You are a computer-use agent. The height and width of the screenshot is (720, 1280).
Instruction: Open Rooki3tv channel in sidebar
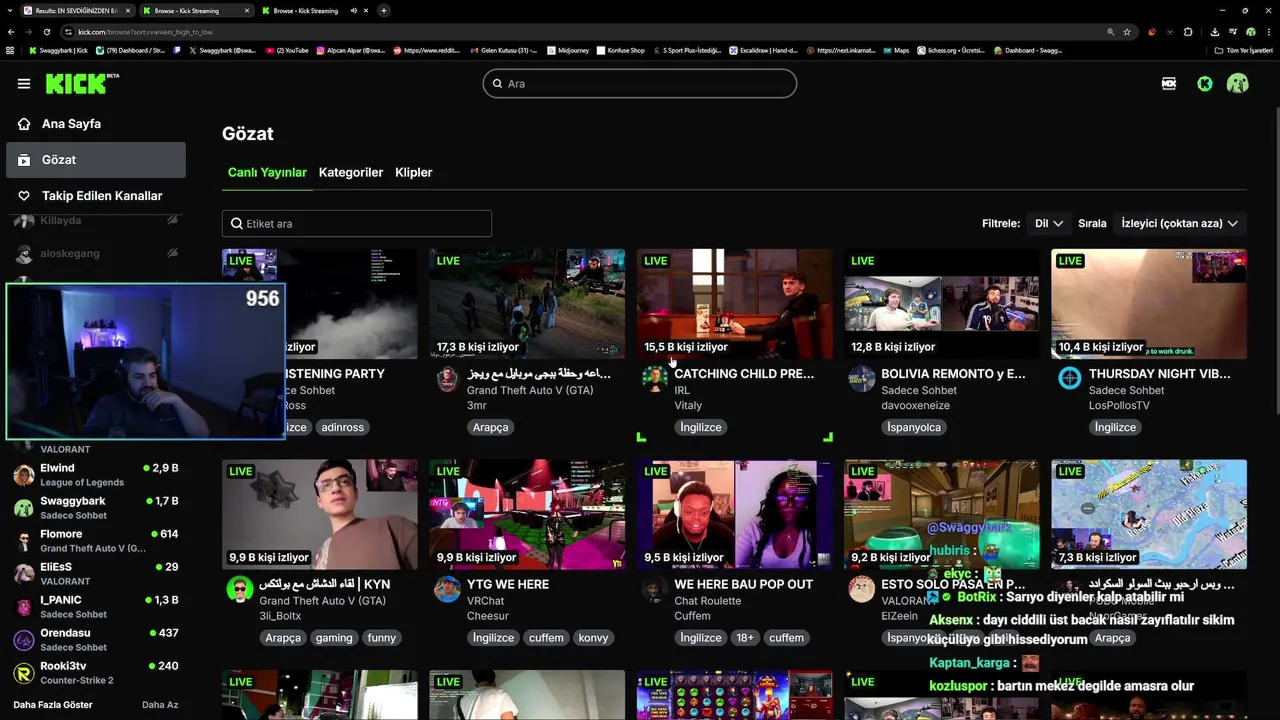pos(95,672)
